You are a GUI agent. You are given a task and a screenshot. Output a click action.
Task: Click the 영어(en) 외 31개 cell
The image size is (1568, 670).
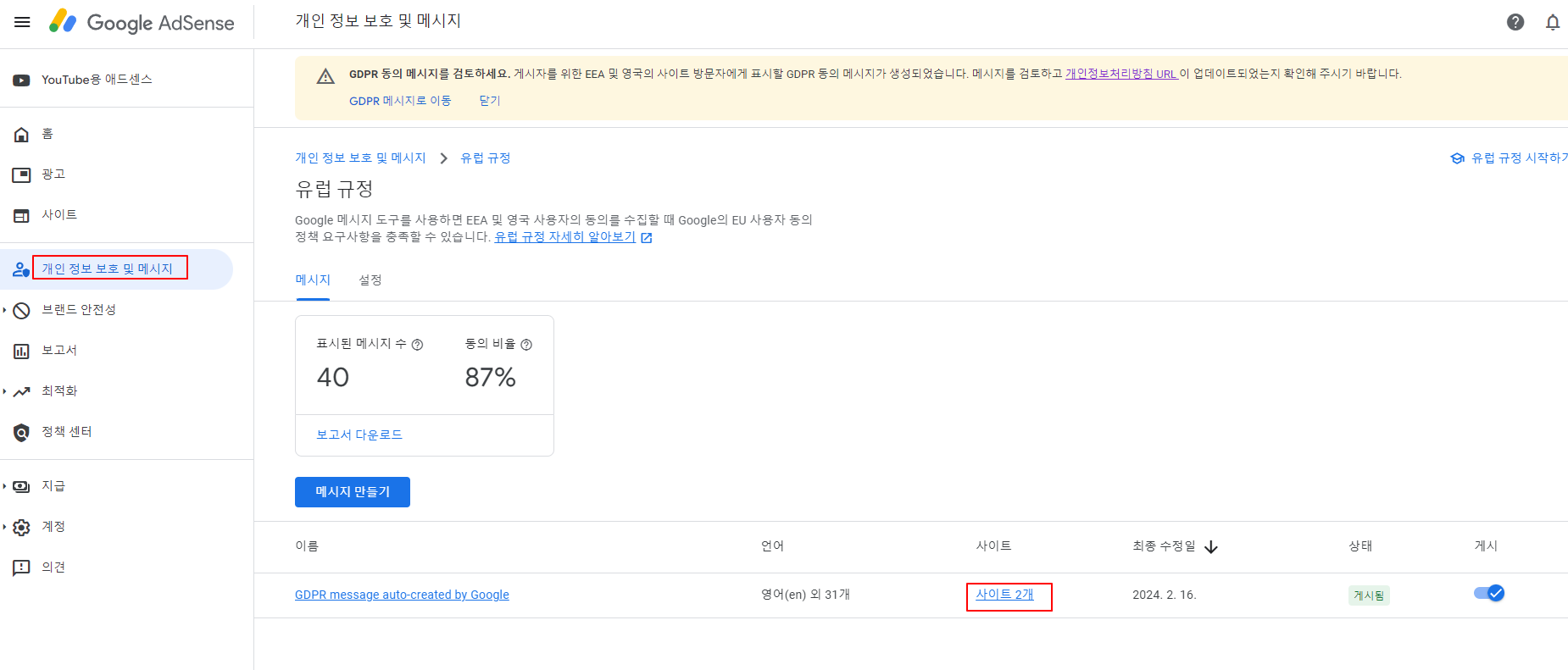[x=805, y=595]
